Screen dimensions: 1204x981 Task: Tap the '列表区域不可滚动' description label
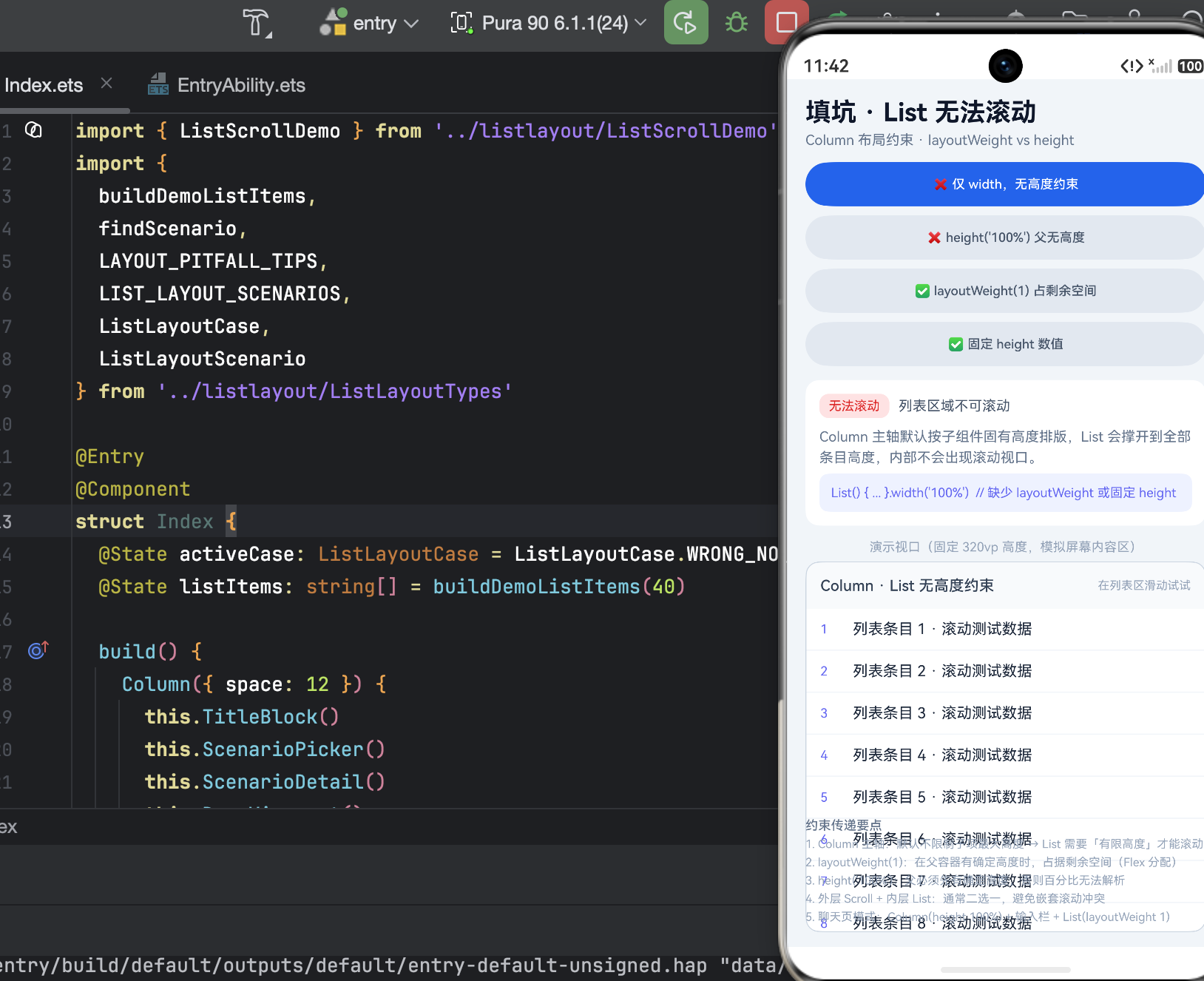coord(954,405)
